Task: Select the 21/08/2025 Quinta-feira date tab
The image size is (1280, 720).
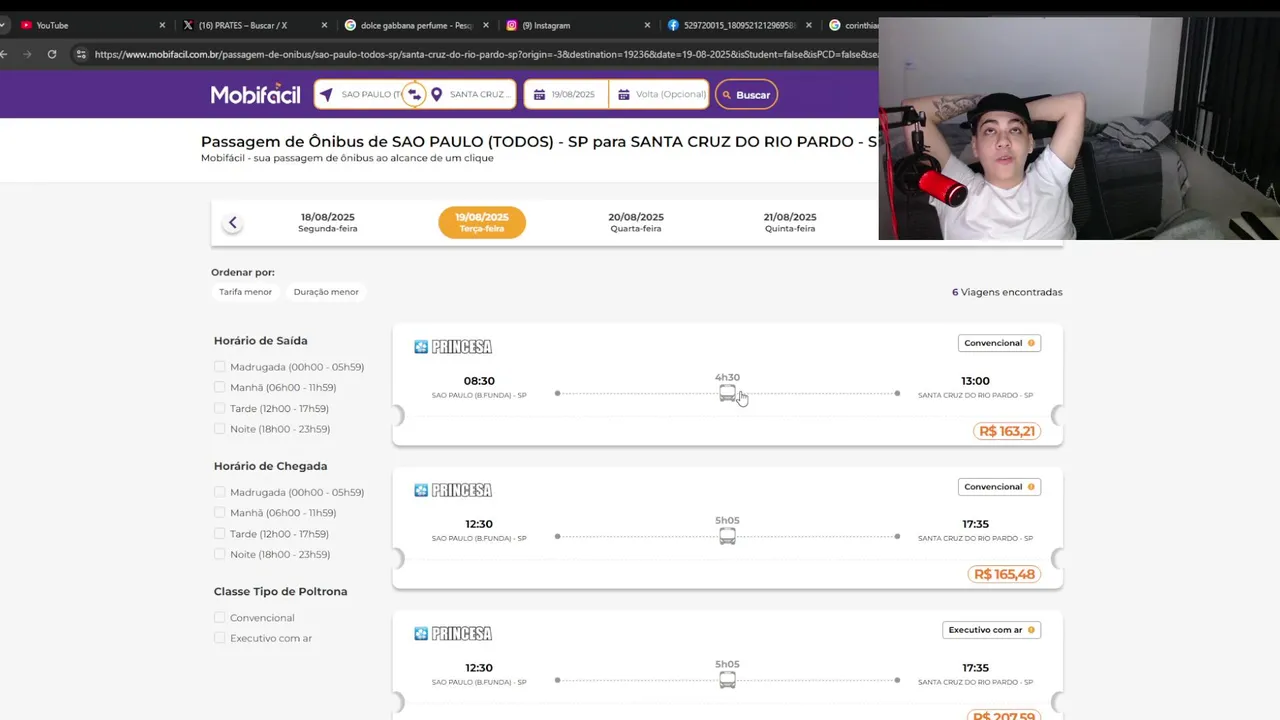Action: pyautogui.click(x=790, y=222)
